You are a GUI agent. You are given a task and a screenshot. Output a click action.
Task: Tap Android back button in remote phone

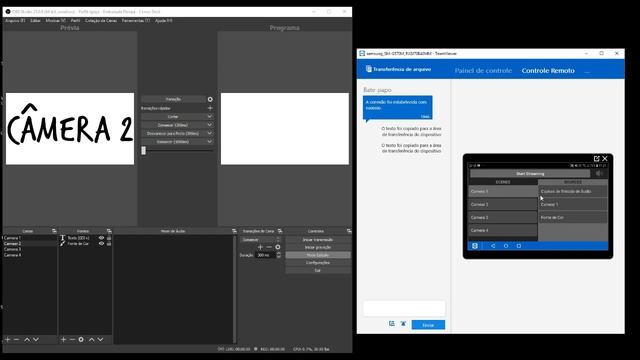[493, 246]
